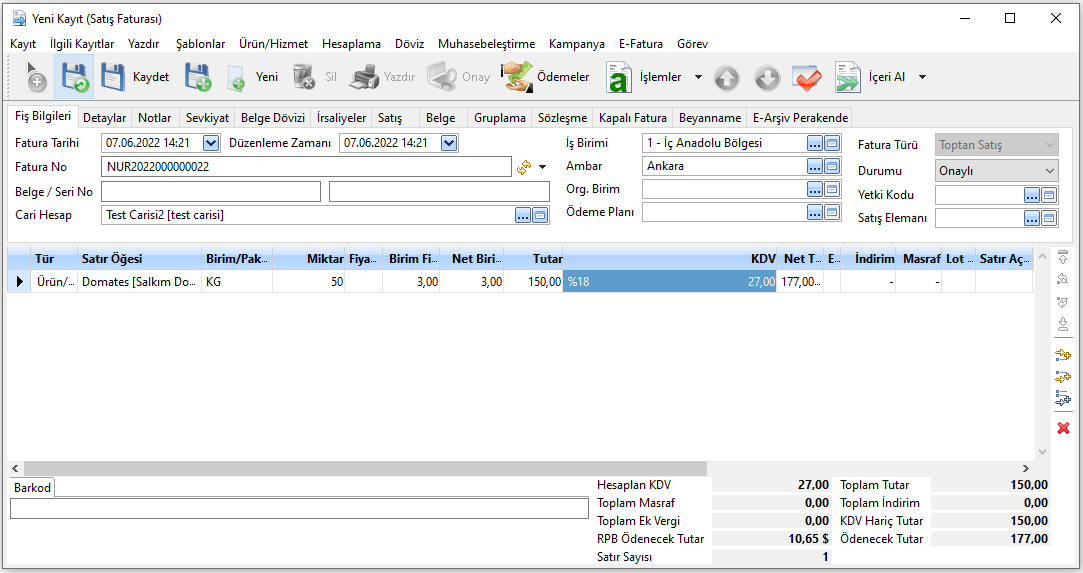The height and width of the screenshot is (573, 1083).
Task: Click the generate invoice number refresh icon
Action: (524, 167)
